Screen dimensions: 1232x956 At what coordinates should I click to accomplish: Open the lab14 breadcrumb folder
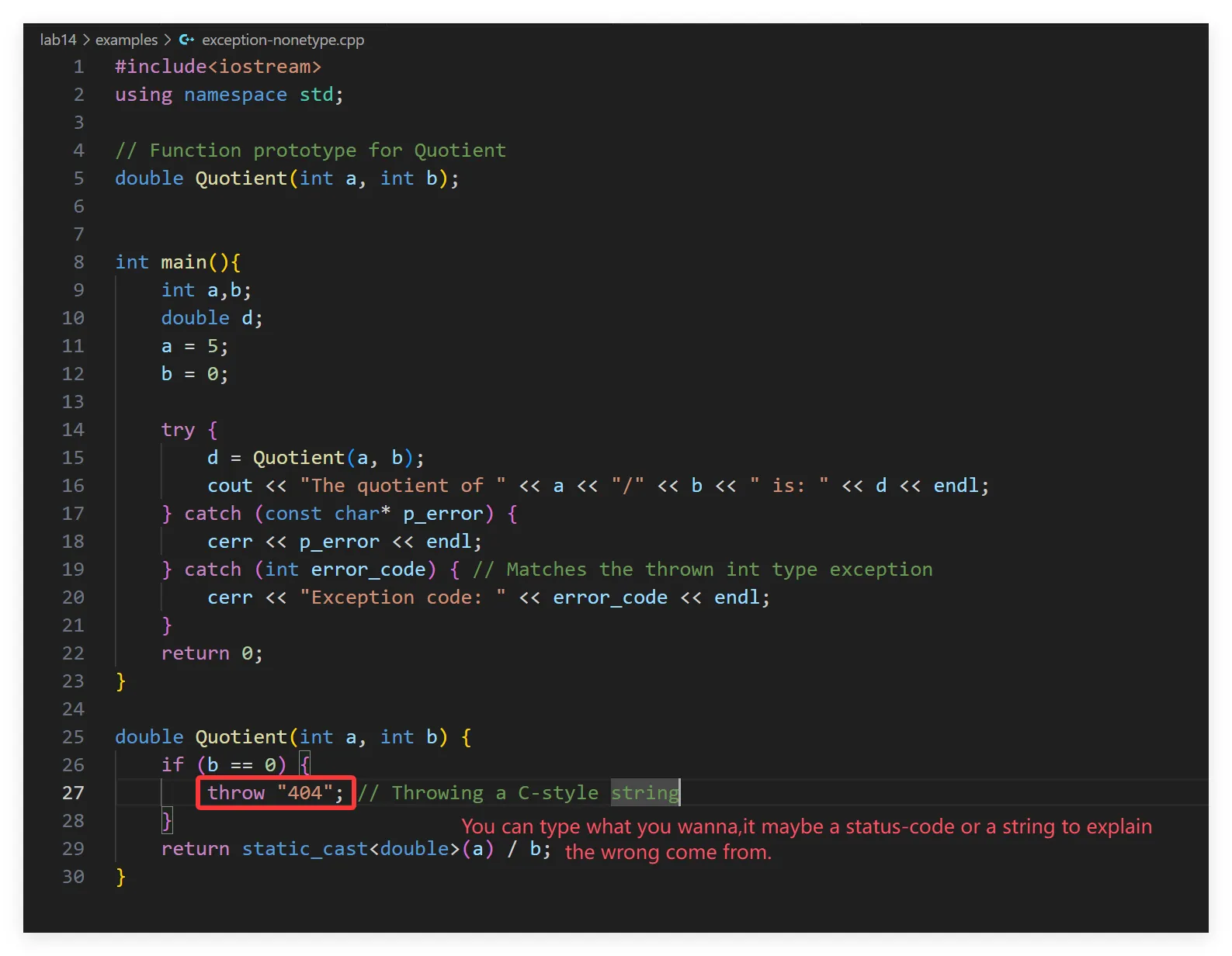click(58, 40)
